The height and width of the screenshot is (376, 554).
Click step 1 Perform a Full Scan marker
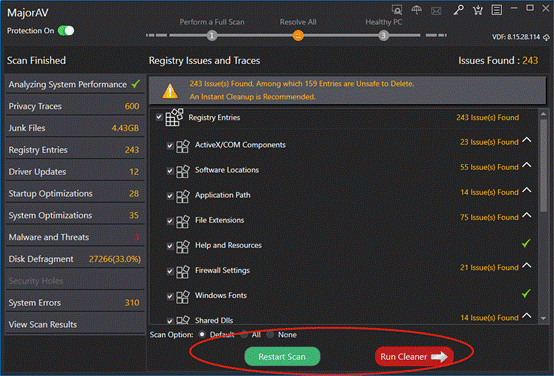click(212, 35)
